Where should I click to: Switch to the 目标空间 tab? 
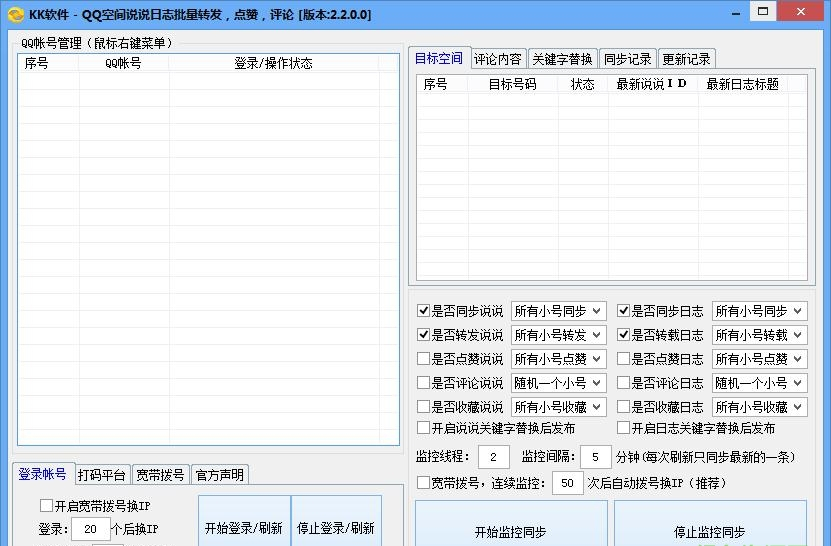pyautogui.click(x=439, y=58)
